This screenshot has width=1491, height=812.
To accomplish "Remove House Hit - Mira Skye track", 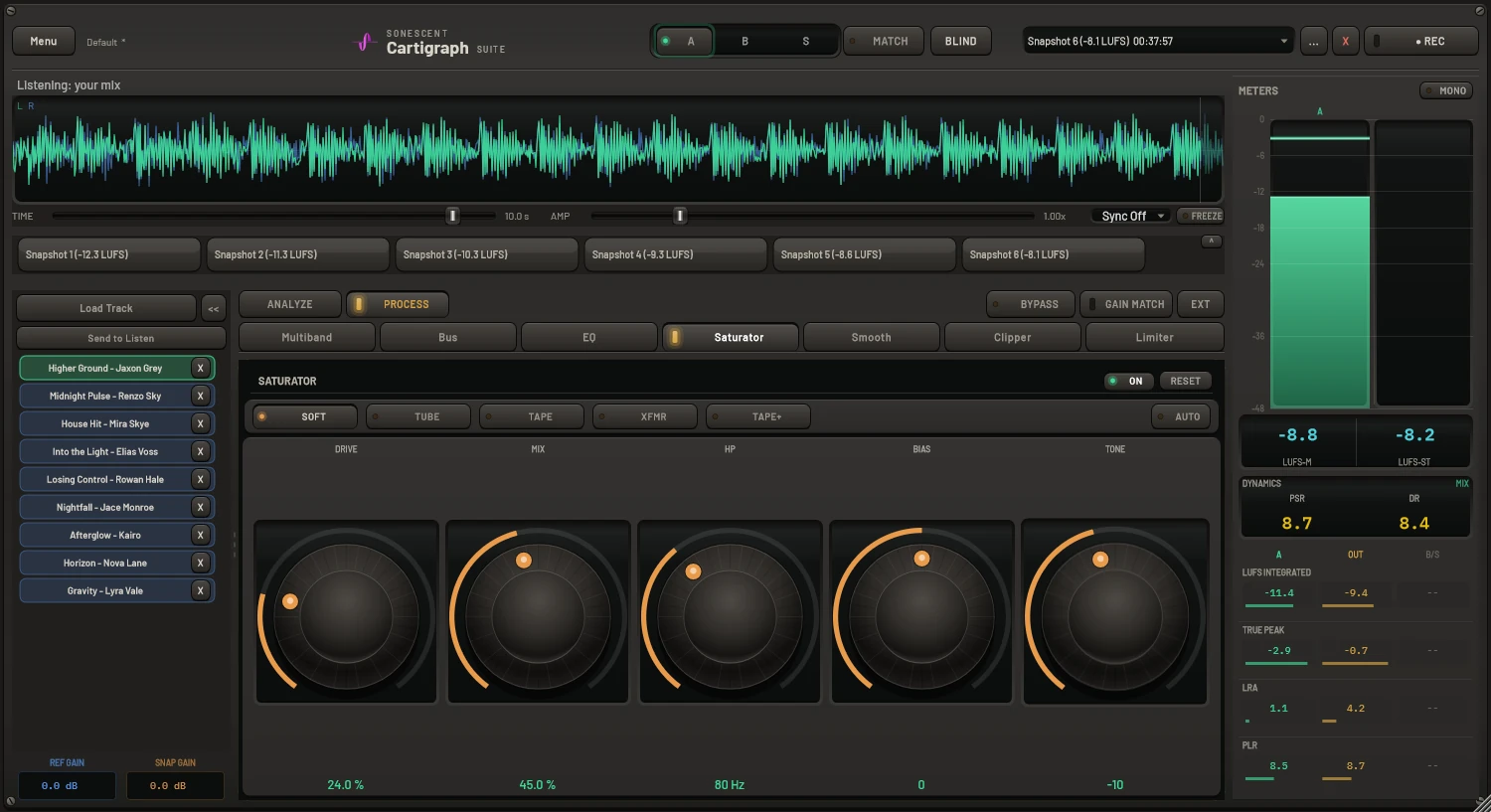I will coord(200,423).
